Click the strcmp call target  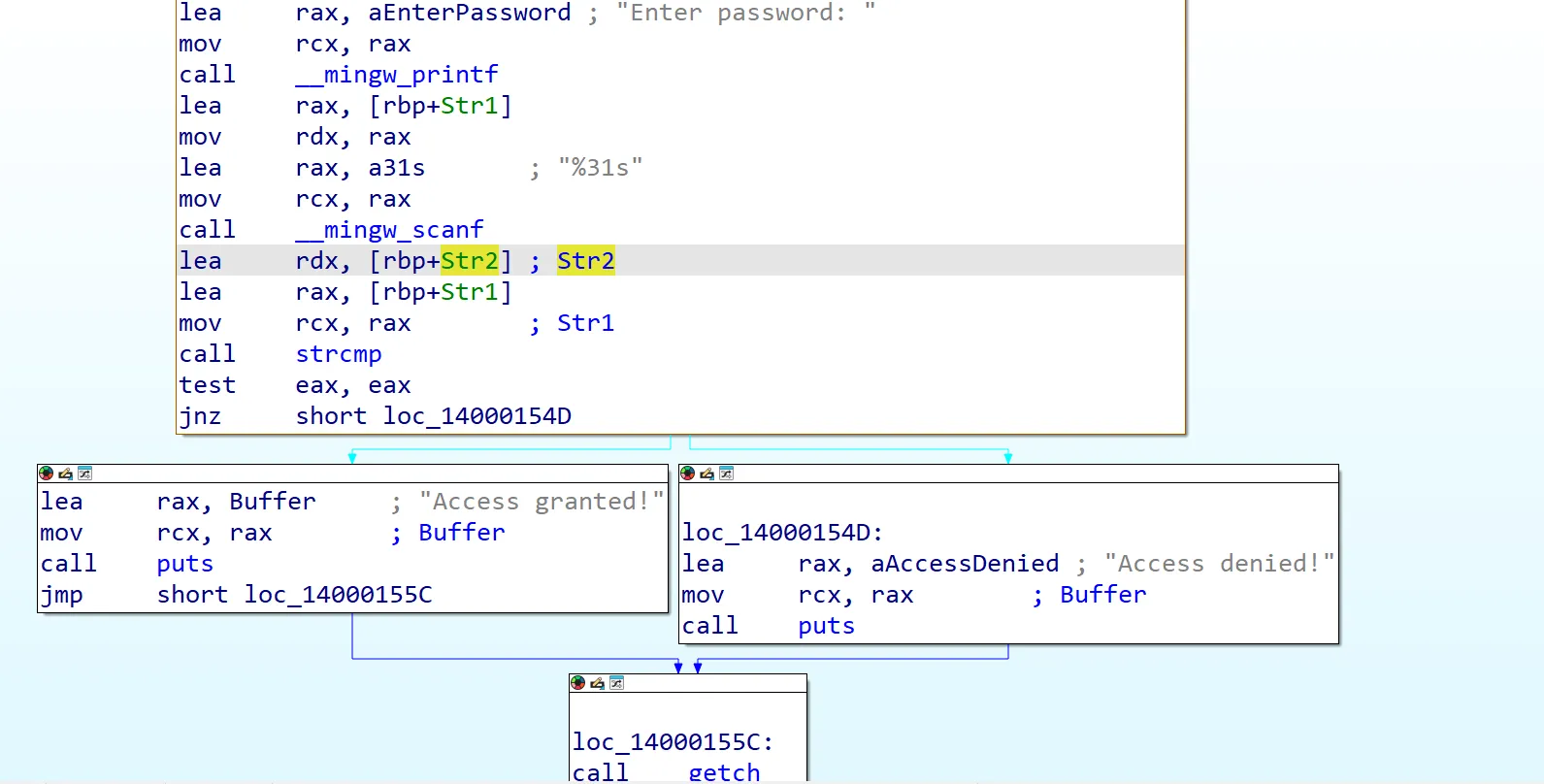(339, 354)
